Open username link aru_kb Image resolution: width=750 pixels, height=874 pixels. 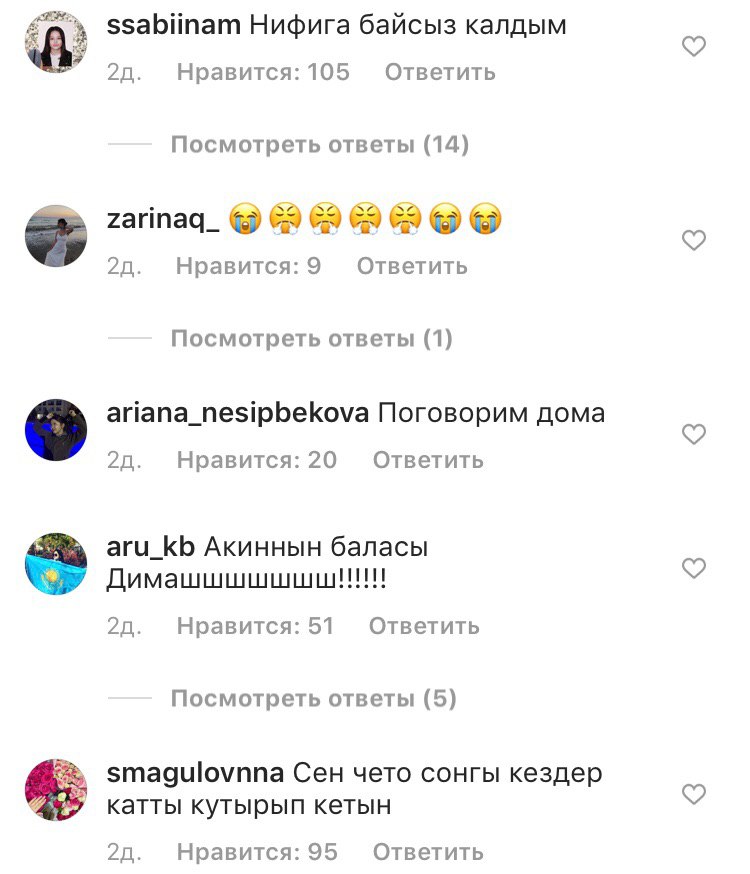pos(150,547)
